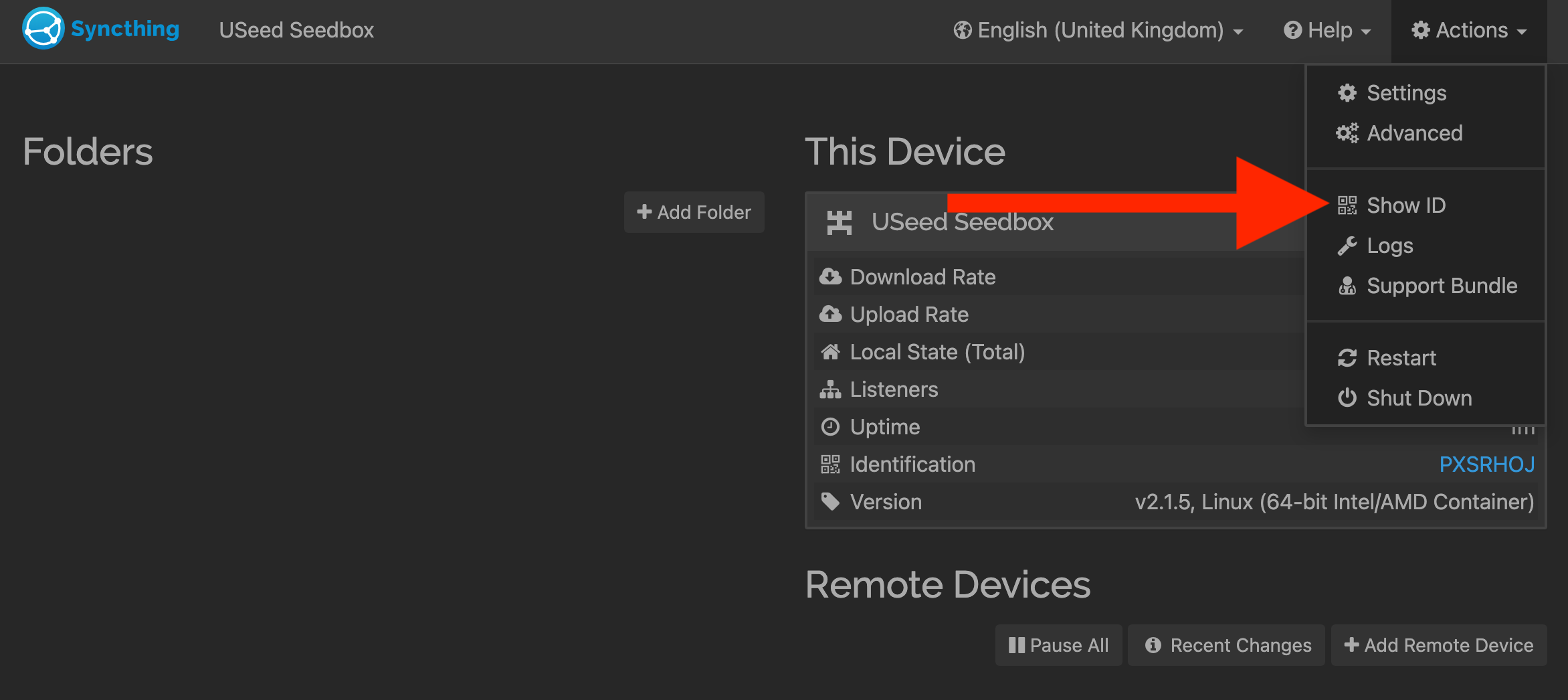This screenshot has height=700, width=1568.
Task: Click the Show ID QR code icon
Action: tap(1347, 205)
